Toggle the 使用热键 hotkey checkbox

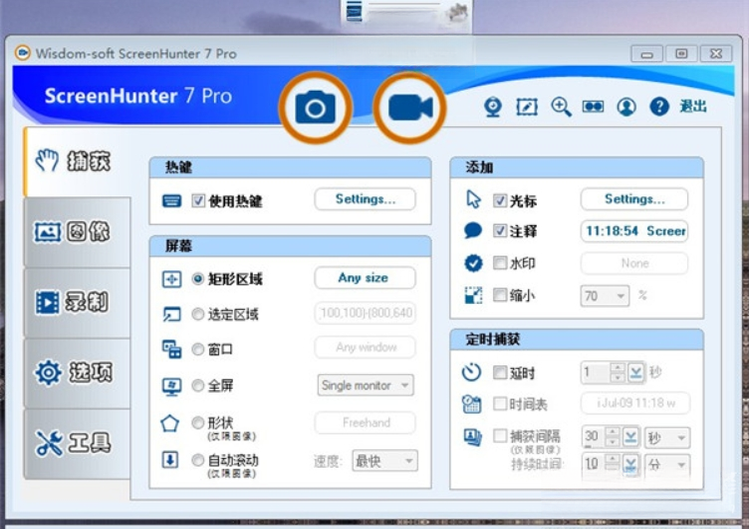point(198,201)
